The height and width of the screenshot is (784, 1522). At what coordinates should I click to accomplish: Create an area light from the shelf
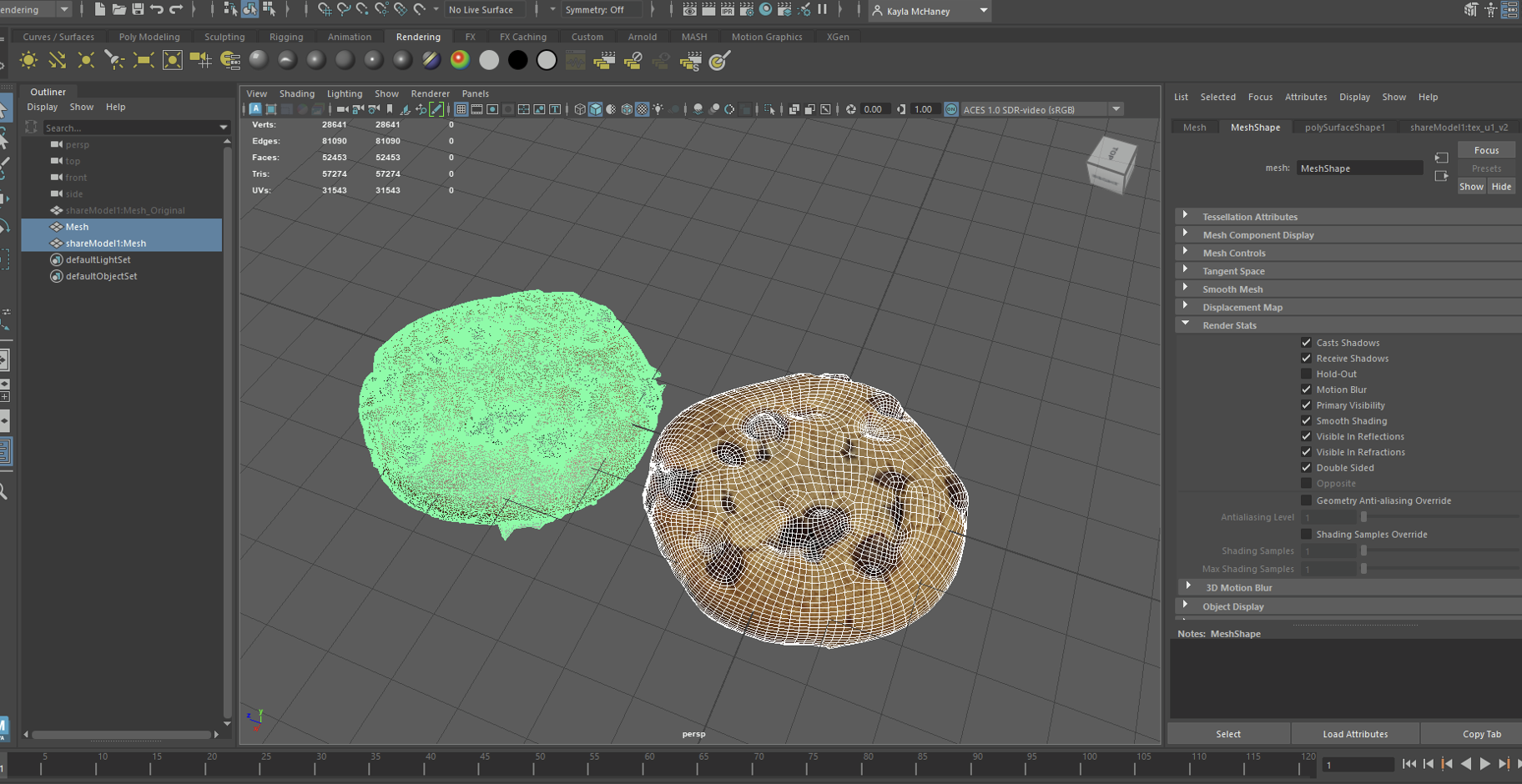point(144,60)
